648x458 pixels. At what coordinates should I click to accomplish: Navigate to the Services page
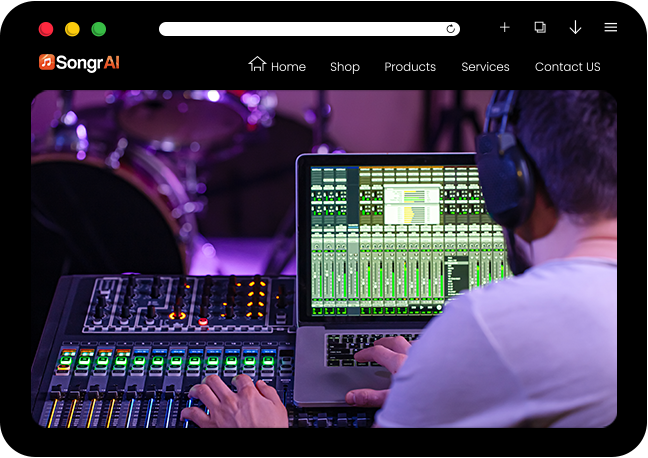tap(485, 67)
